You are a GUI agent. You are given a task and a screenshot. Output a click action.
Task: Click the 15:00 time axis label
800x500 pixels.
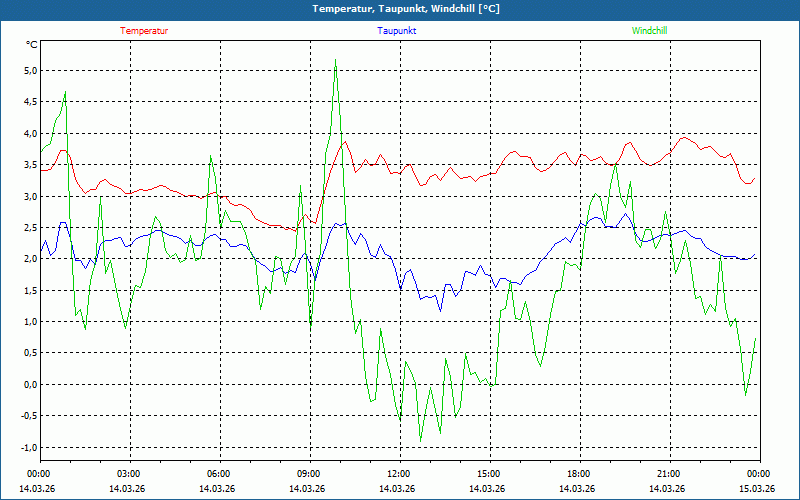488,474
